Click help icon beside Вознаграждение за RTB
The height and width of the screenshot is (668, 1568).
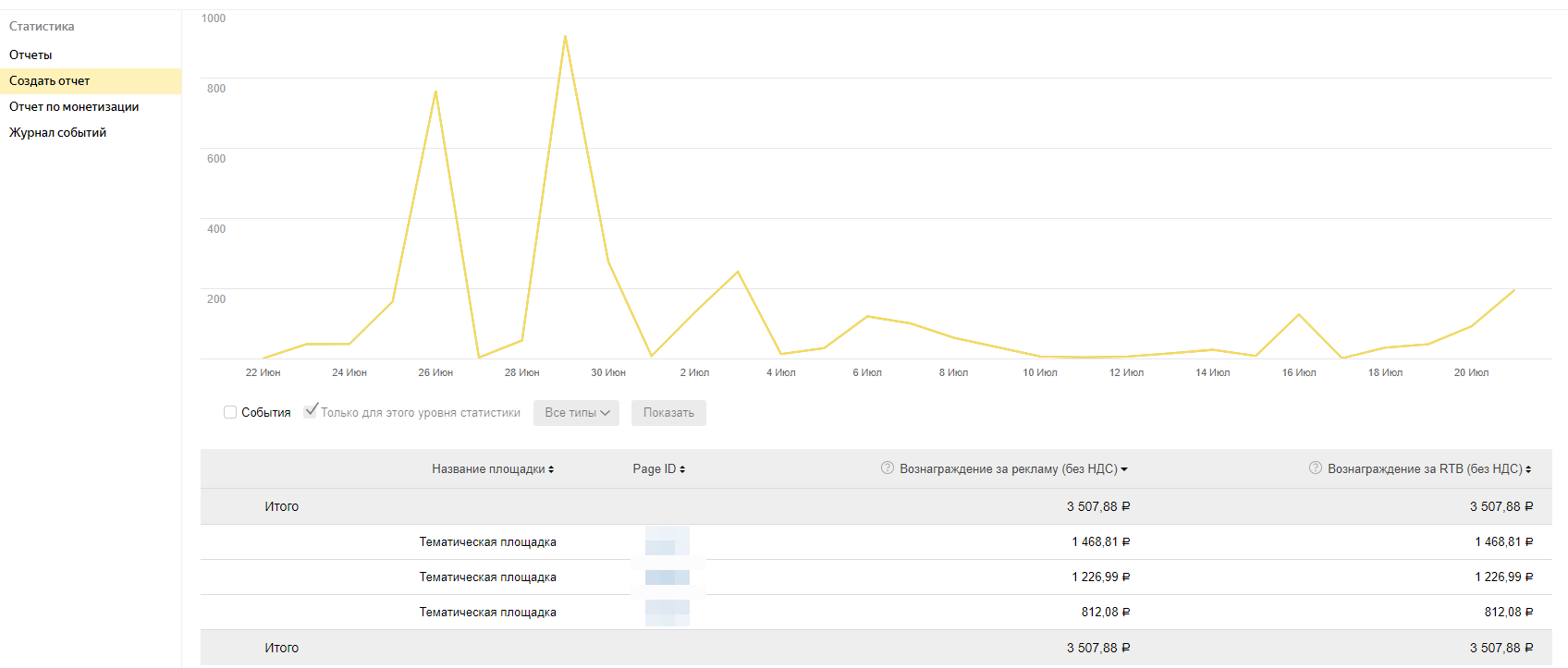tap(1316, 468)
